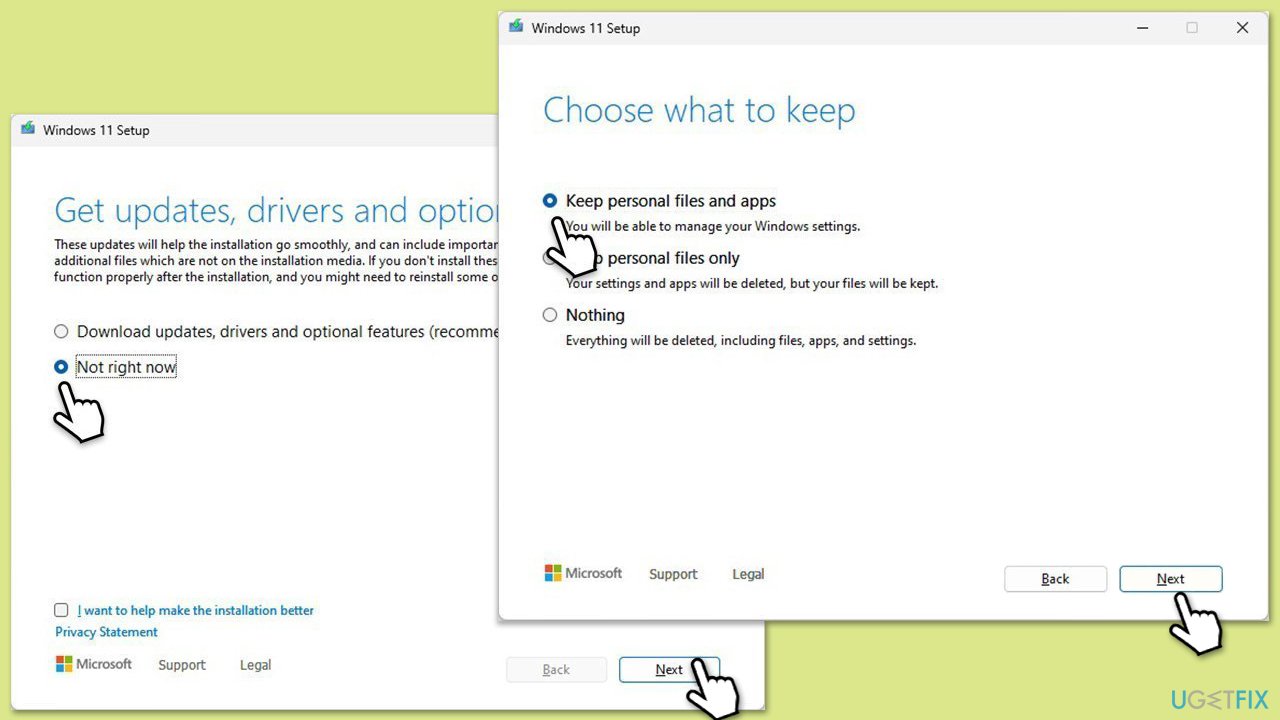The height and width of the screenshot is (720, 1280).
Task: Click the disabled Back button in Get updates window
Action: (x=557, y=670)
